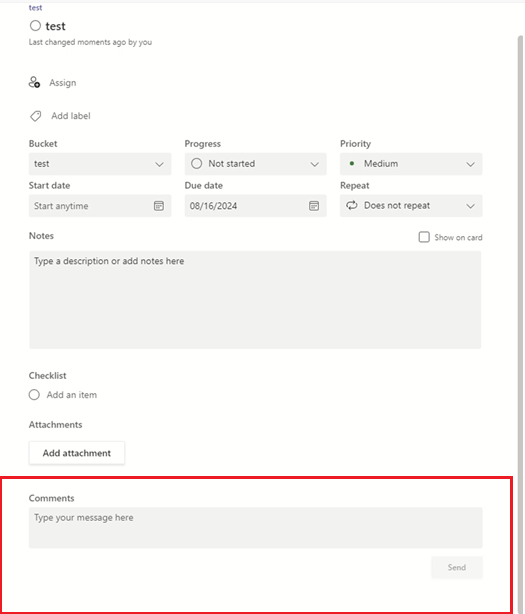Click the task title test
525x614 pixels.
pyautogui.click(x=56, y=26)
